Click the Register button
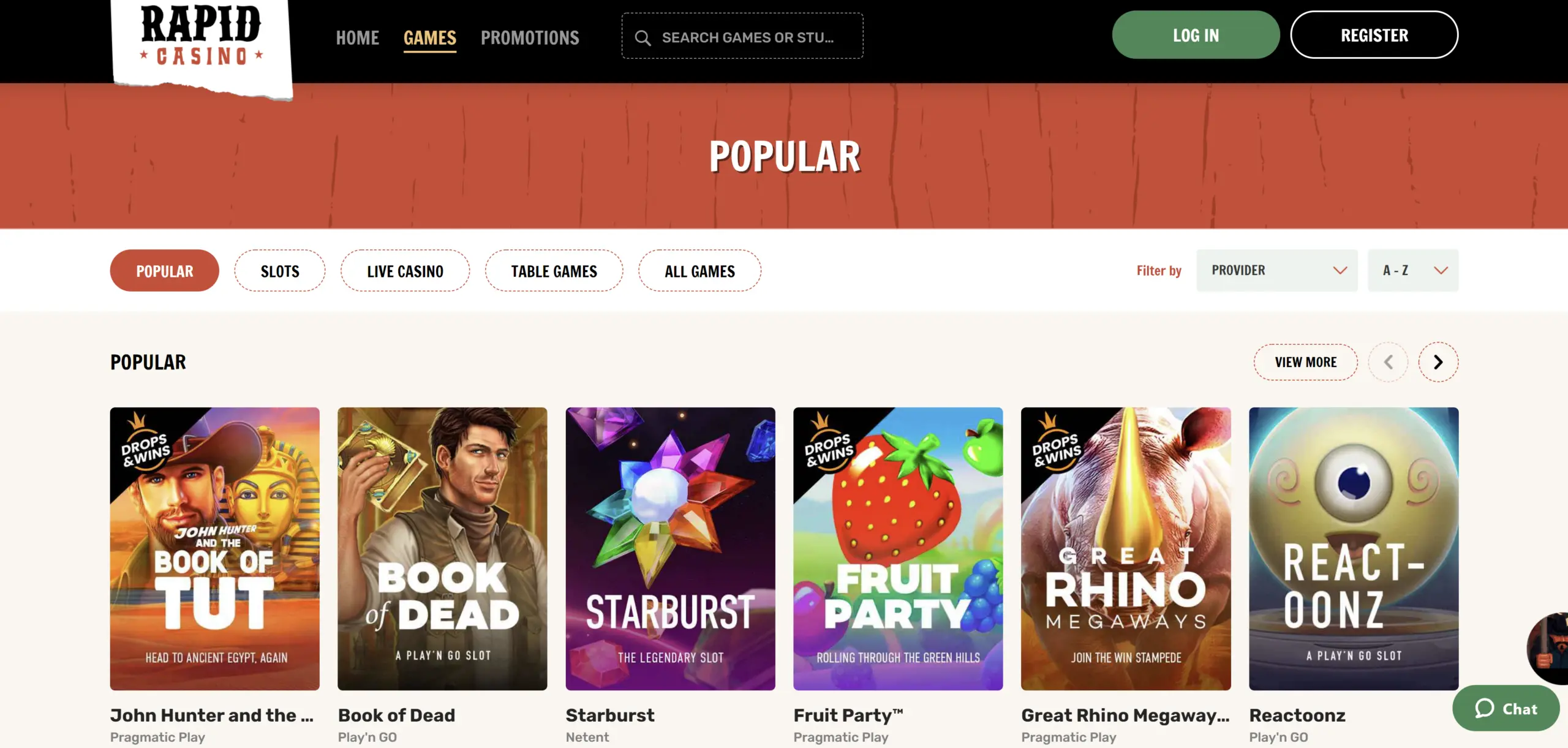Image resolution: width=1568 pixels, height=748 pixels. pyautogui.click(x=1374, y=35)
